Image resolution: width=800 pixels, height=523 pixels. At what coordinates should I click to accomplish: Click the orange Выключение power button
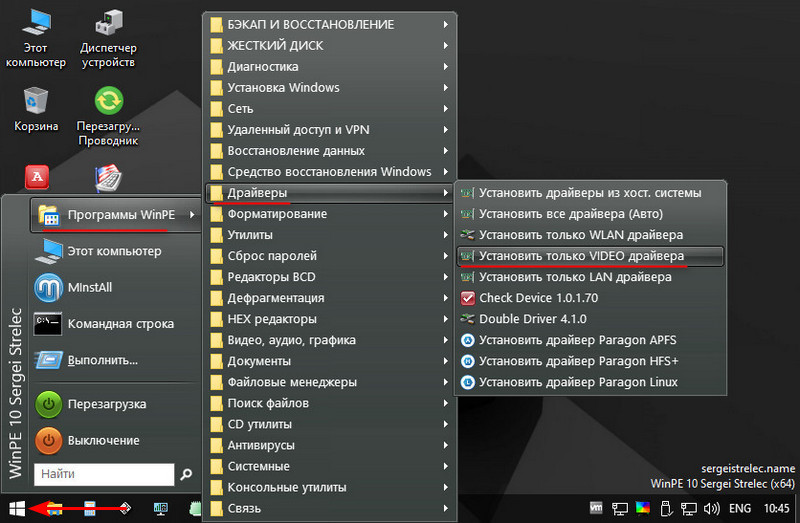48,440
